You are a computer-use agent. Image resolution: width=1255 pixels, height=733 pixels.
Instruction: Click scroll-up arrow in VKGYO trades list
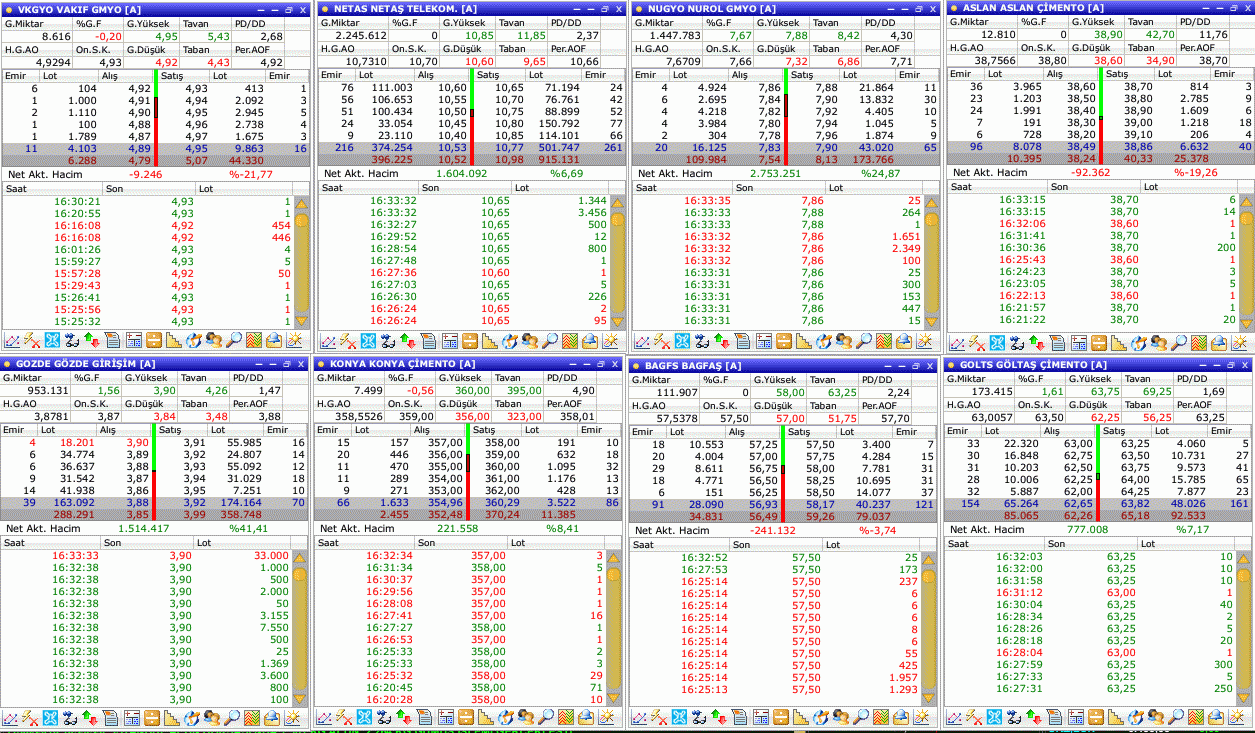tap(302, 202)
